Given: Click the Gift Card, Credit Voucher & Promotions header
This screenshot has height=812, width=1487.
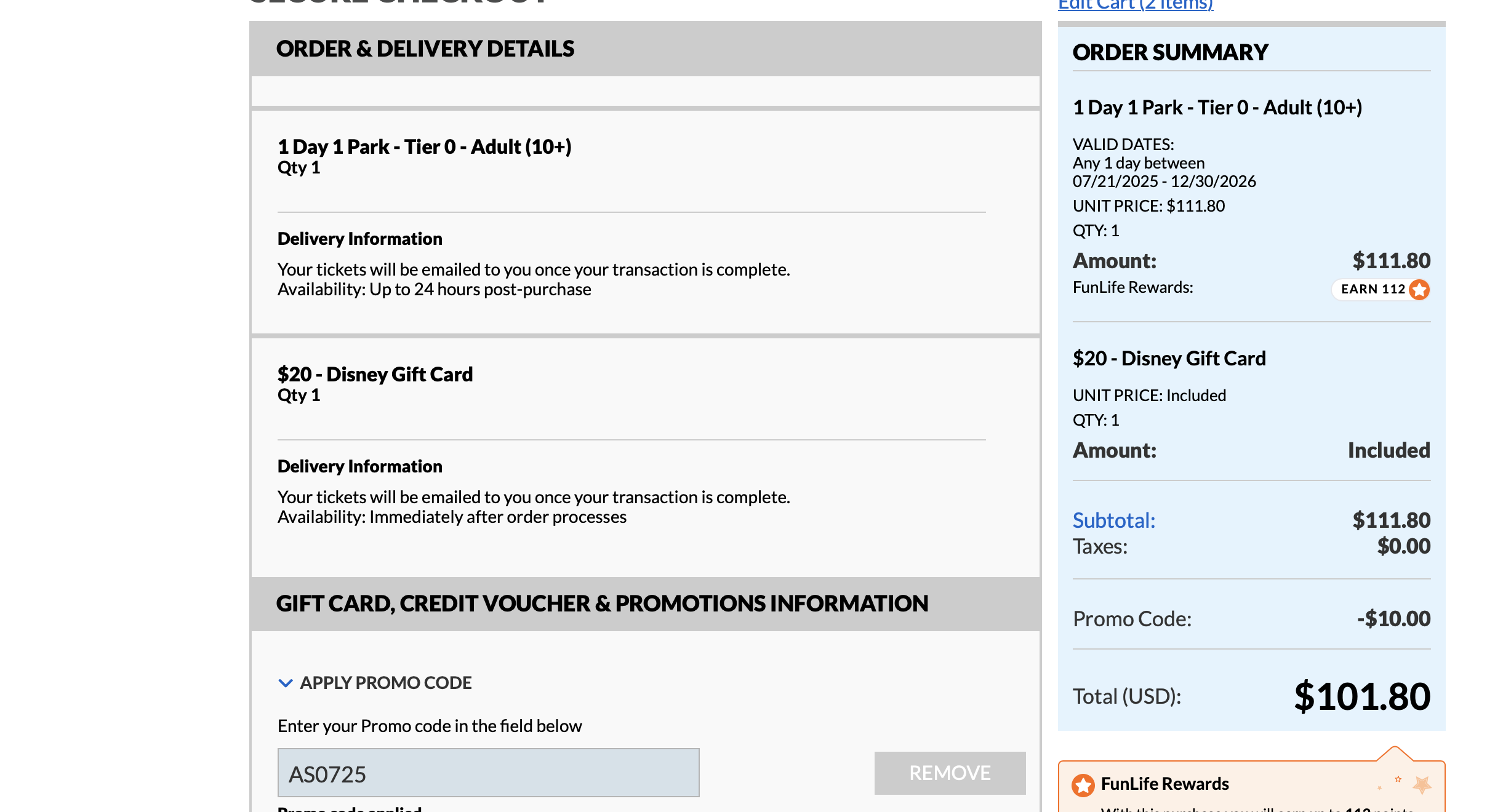Looking at the screenshot, I should click(x=602, y=604).
